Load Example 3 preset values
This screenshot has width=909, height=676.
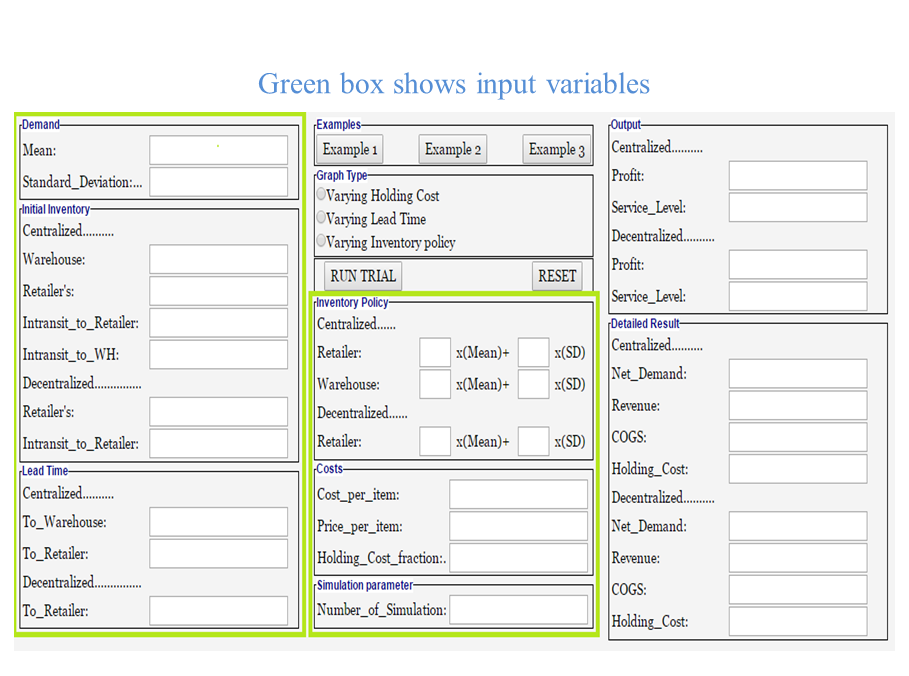[557, 150]
